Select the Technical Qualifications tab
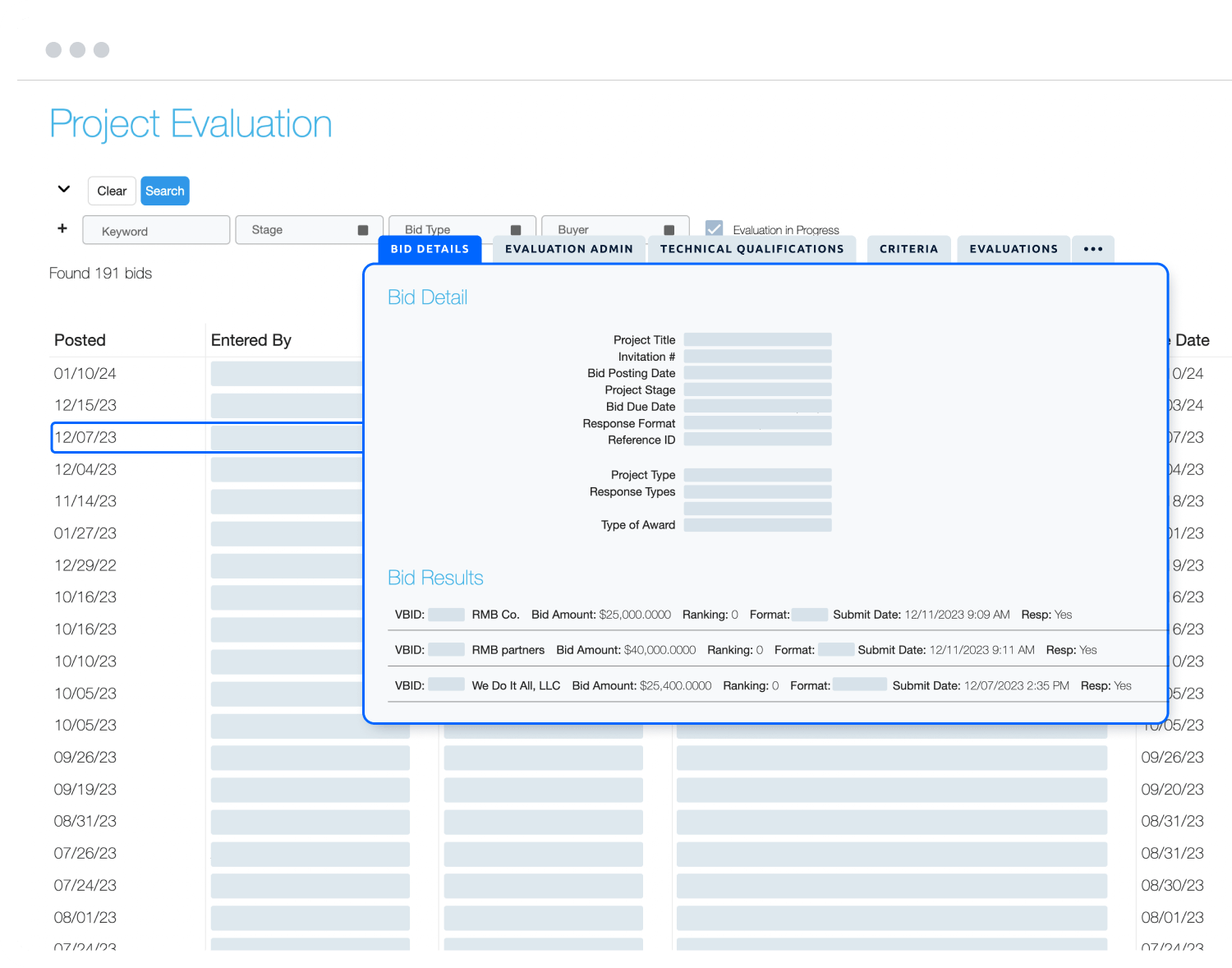 click(x=752, y=249)
